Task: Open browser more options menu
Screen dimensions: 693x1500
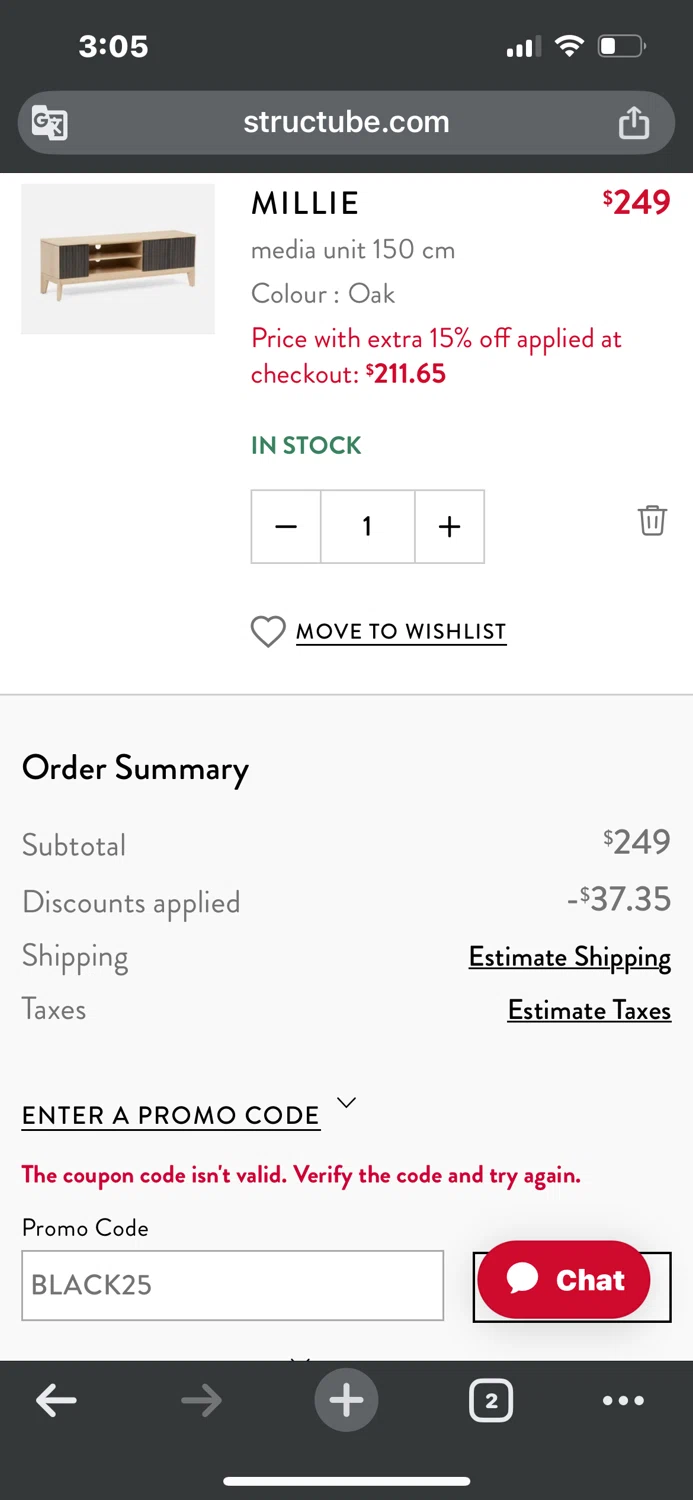Action: click(x=623, y=1401)
